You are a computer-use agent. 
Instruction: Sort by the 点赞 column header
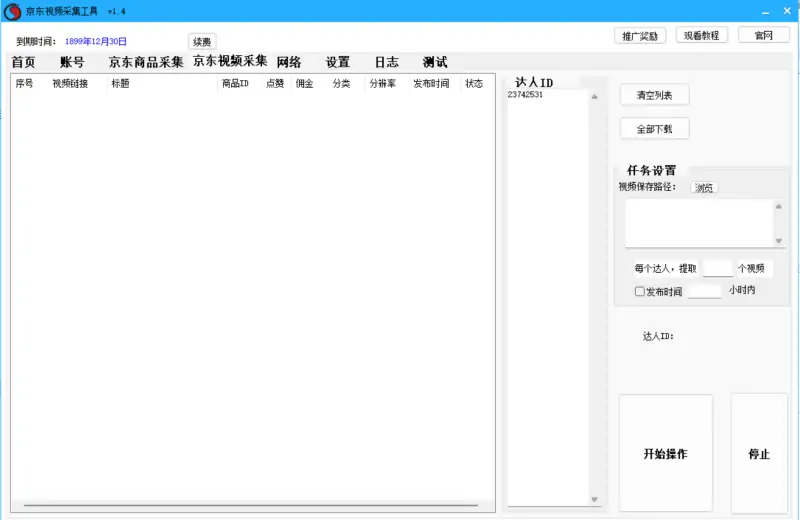274,84
